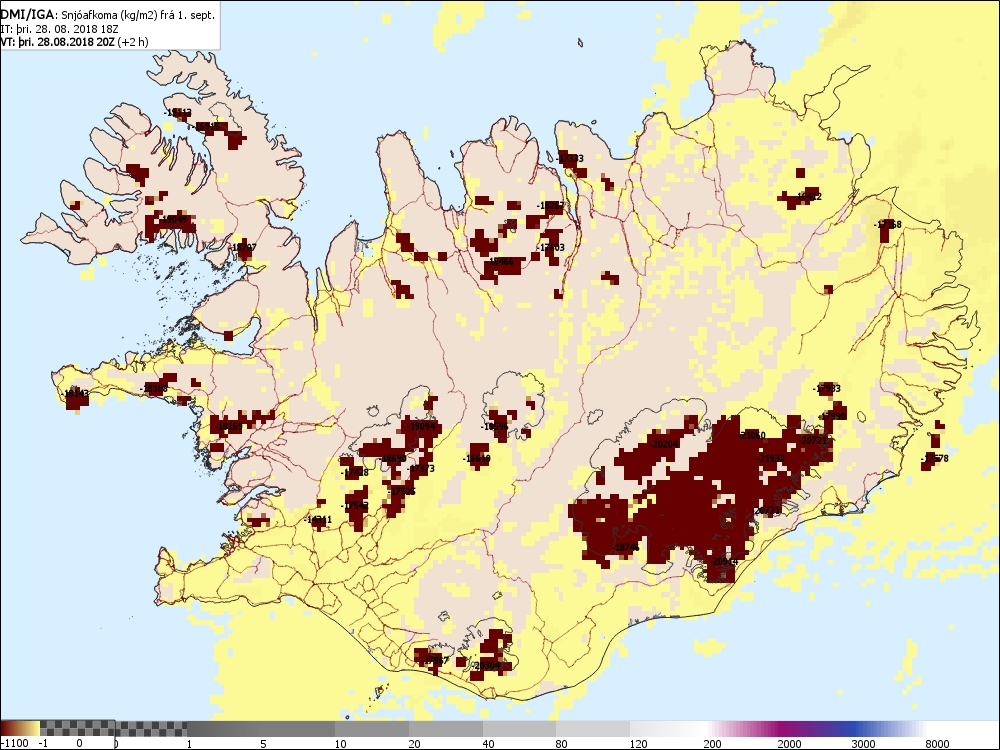
Task: Click the -18746 map value label
Action: [625, 548]
